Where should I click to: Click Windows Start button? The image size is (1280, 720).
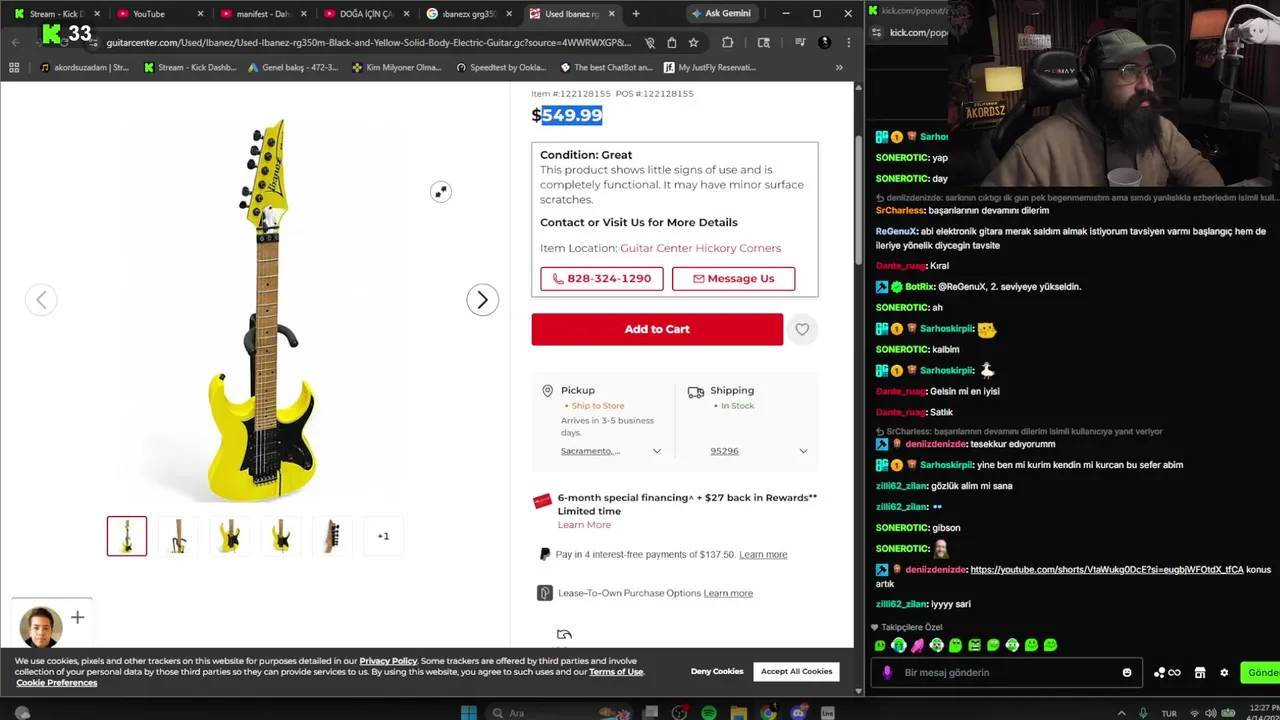pos(468,713)
